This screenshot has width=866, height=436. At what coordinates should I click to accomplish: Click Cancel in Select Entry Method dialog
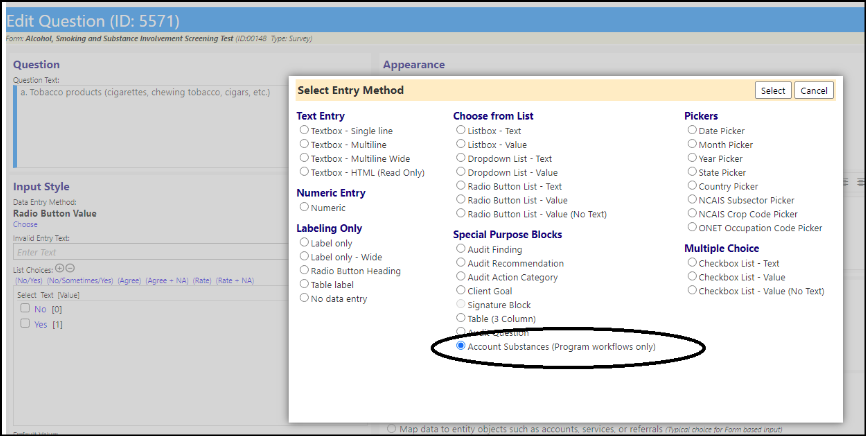[814, 91]
